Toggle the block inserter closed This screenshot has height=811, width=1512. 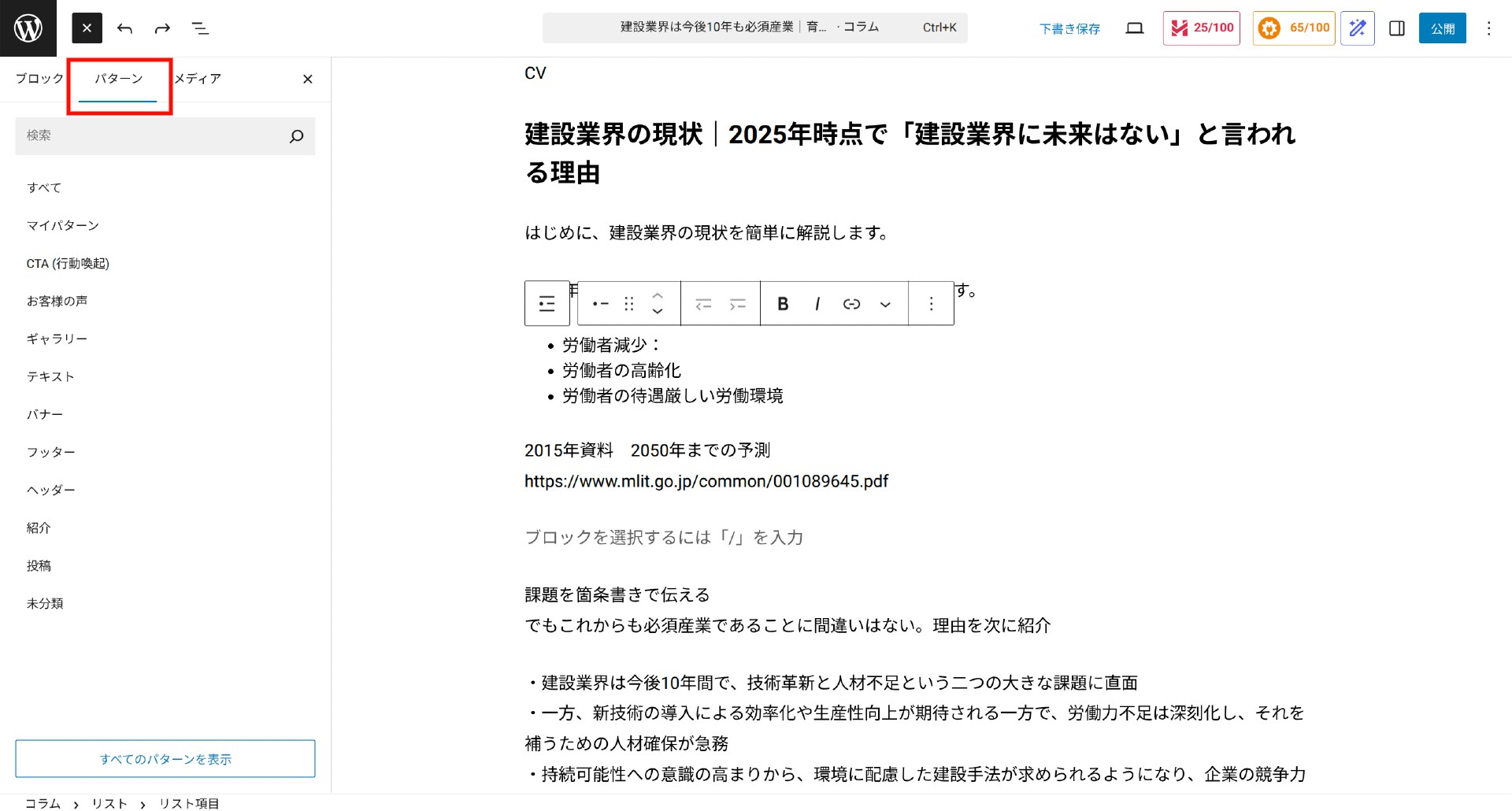(87, 28)
